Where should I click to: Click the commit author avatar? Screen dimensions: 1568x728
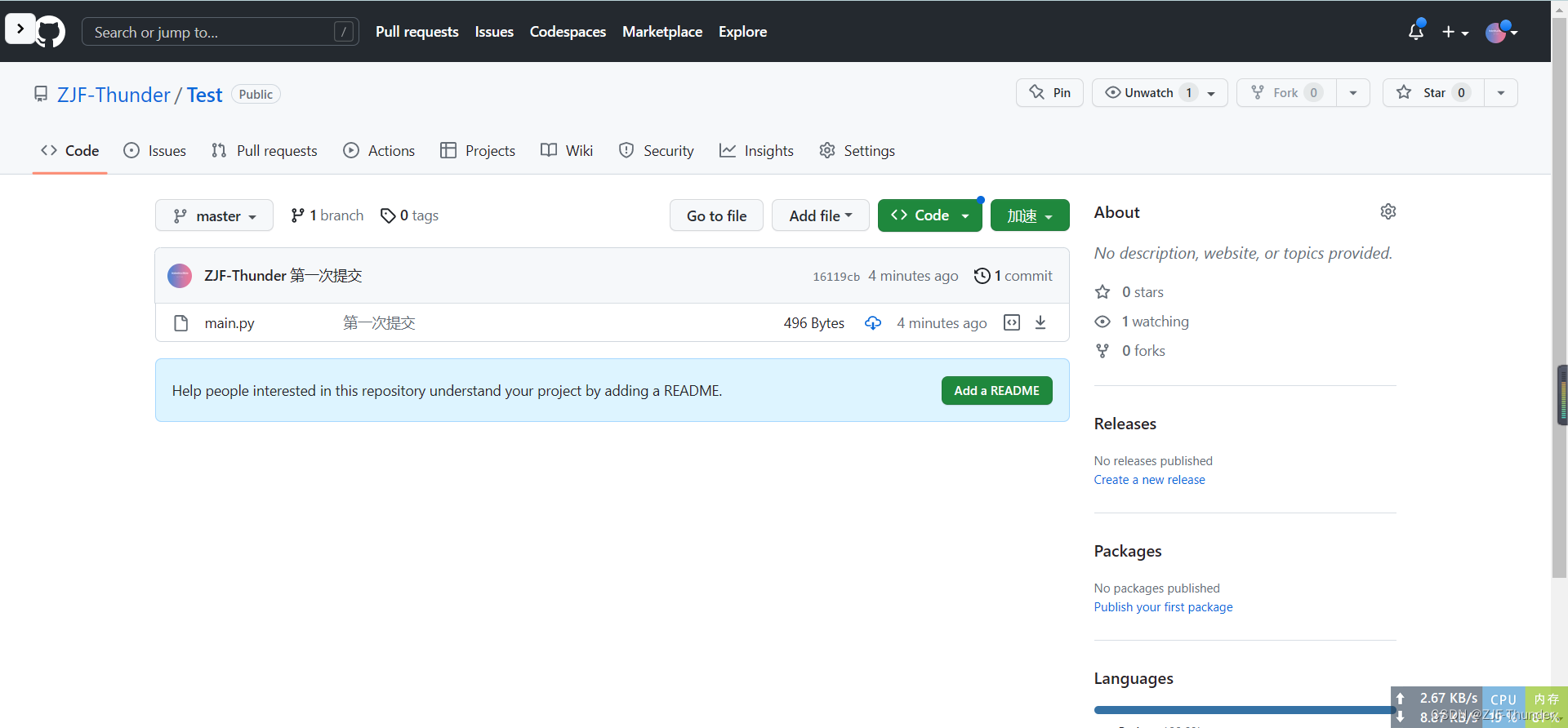pos(180,276)
